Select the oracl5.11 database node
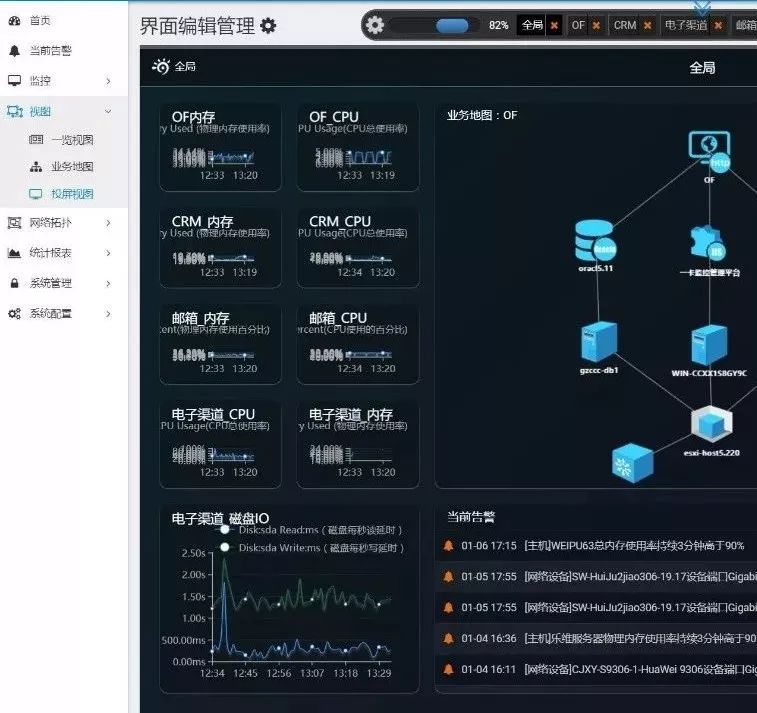The width and height of the screenshot is (757, 713). coord(595,240)
